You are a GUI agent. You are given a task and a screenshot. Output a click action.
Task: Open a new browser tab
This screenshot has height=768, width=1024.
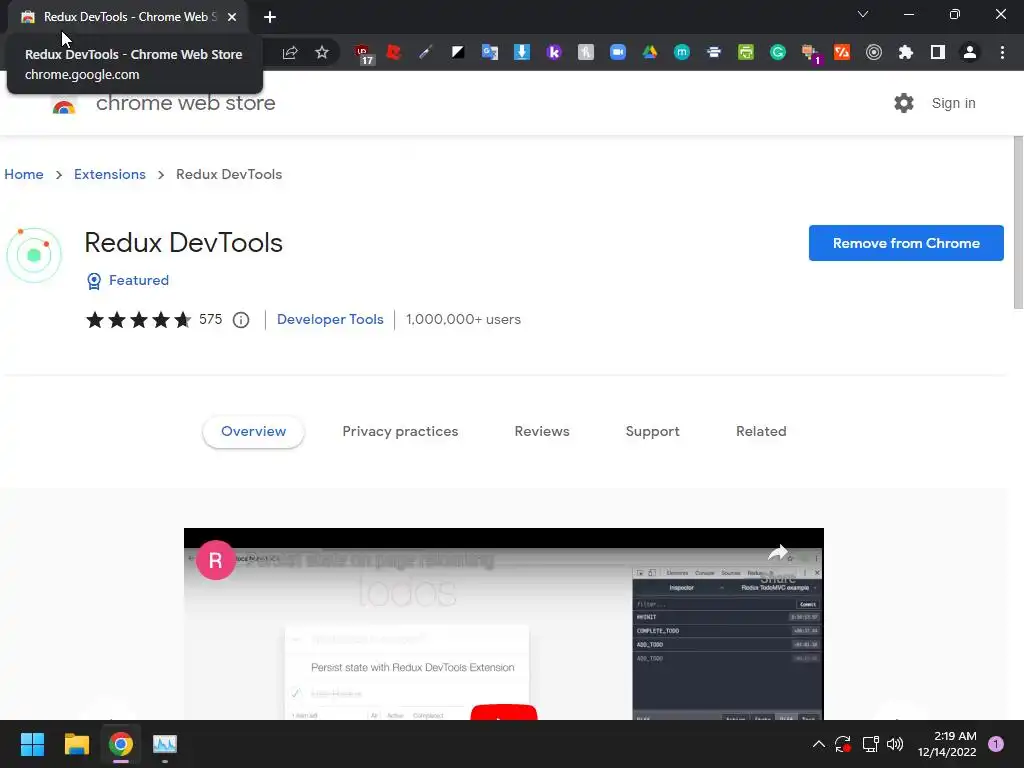point(270,17)
